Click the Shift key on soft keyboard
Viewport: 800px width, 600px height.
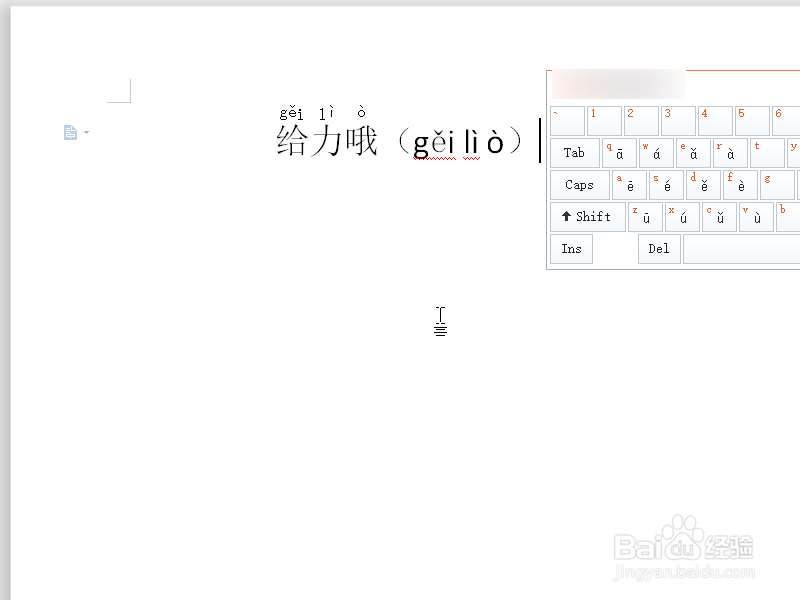point(588,217)
